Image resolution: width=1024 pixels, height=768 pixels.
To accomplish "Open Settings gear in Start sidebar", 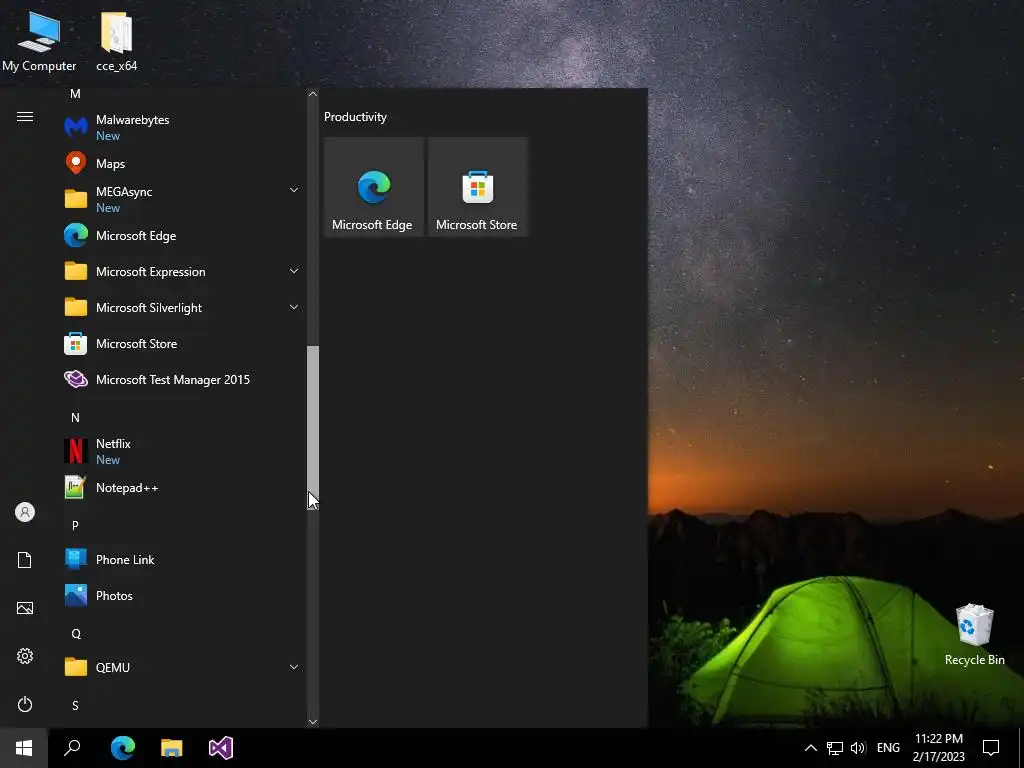I will [25, 656].
